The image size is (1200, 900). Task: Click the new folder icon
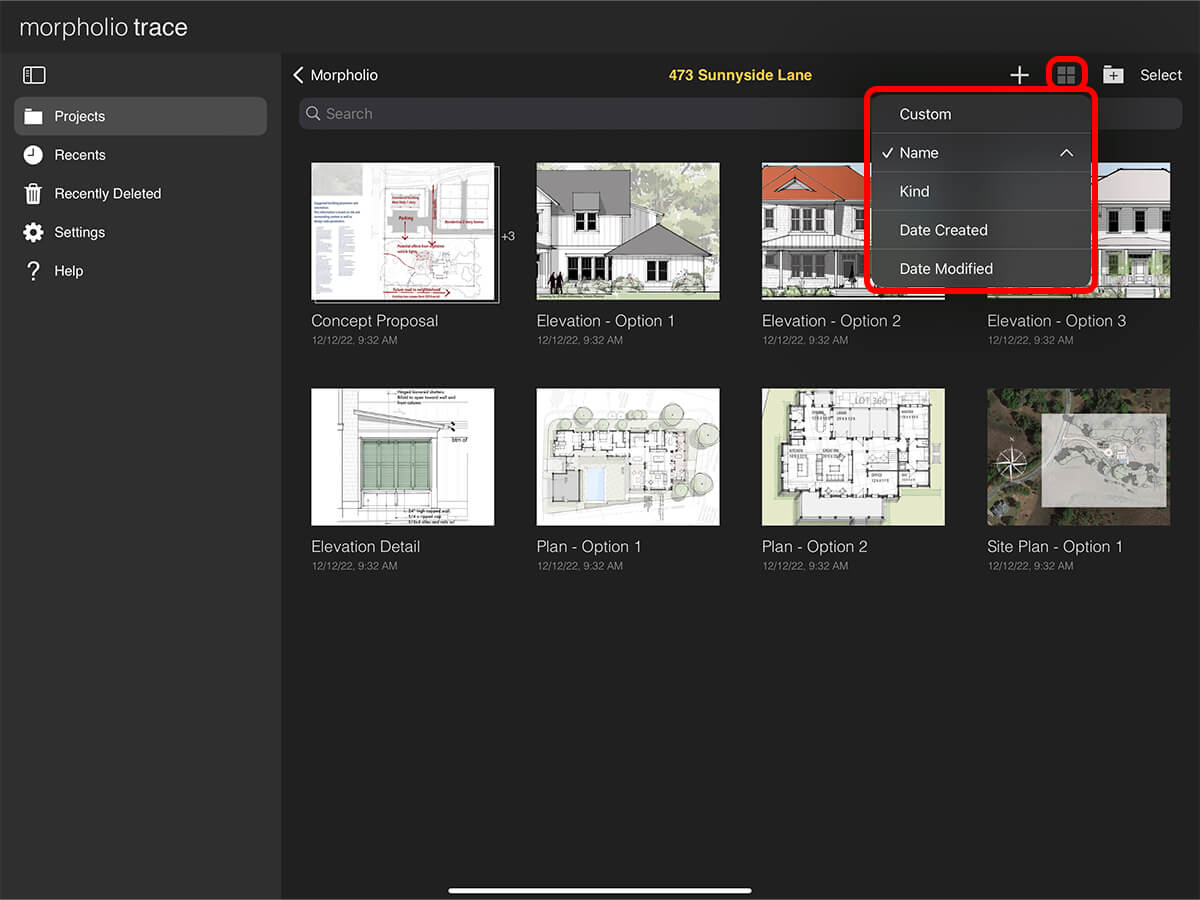pos(1113,75)
